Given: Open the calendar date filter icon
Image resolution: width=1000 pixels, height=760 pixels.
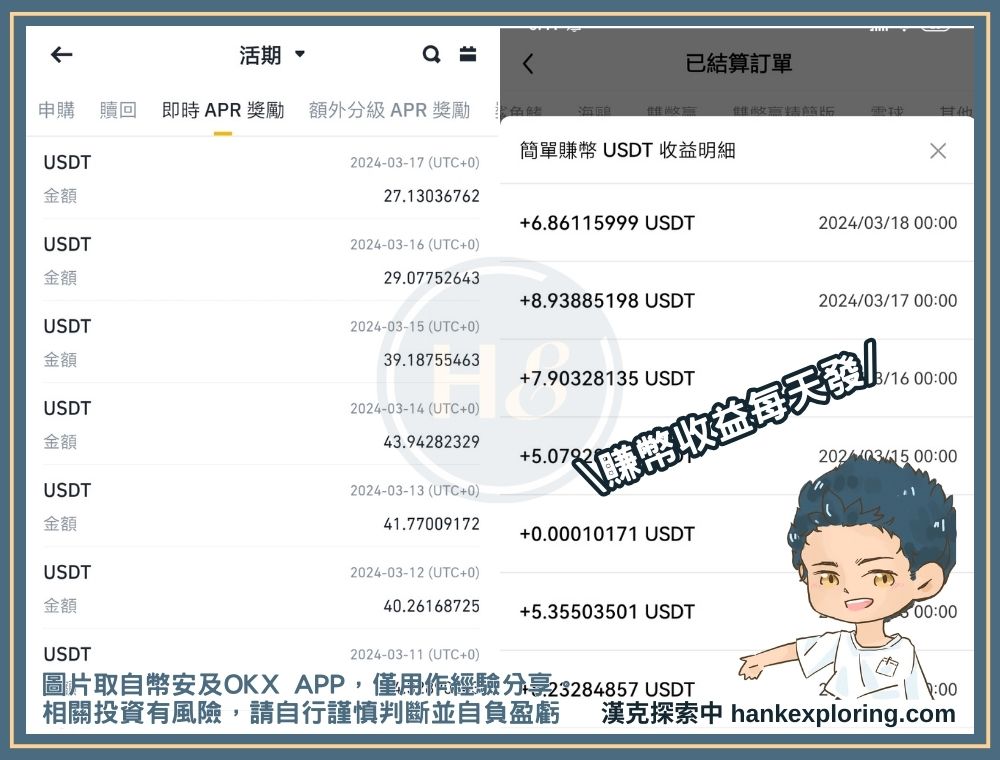Looking at the screenshot, I should (x=468, y=54).
